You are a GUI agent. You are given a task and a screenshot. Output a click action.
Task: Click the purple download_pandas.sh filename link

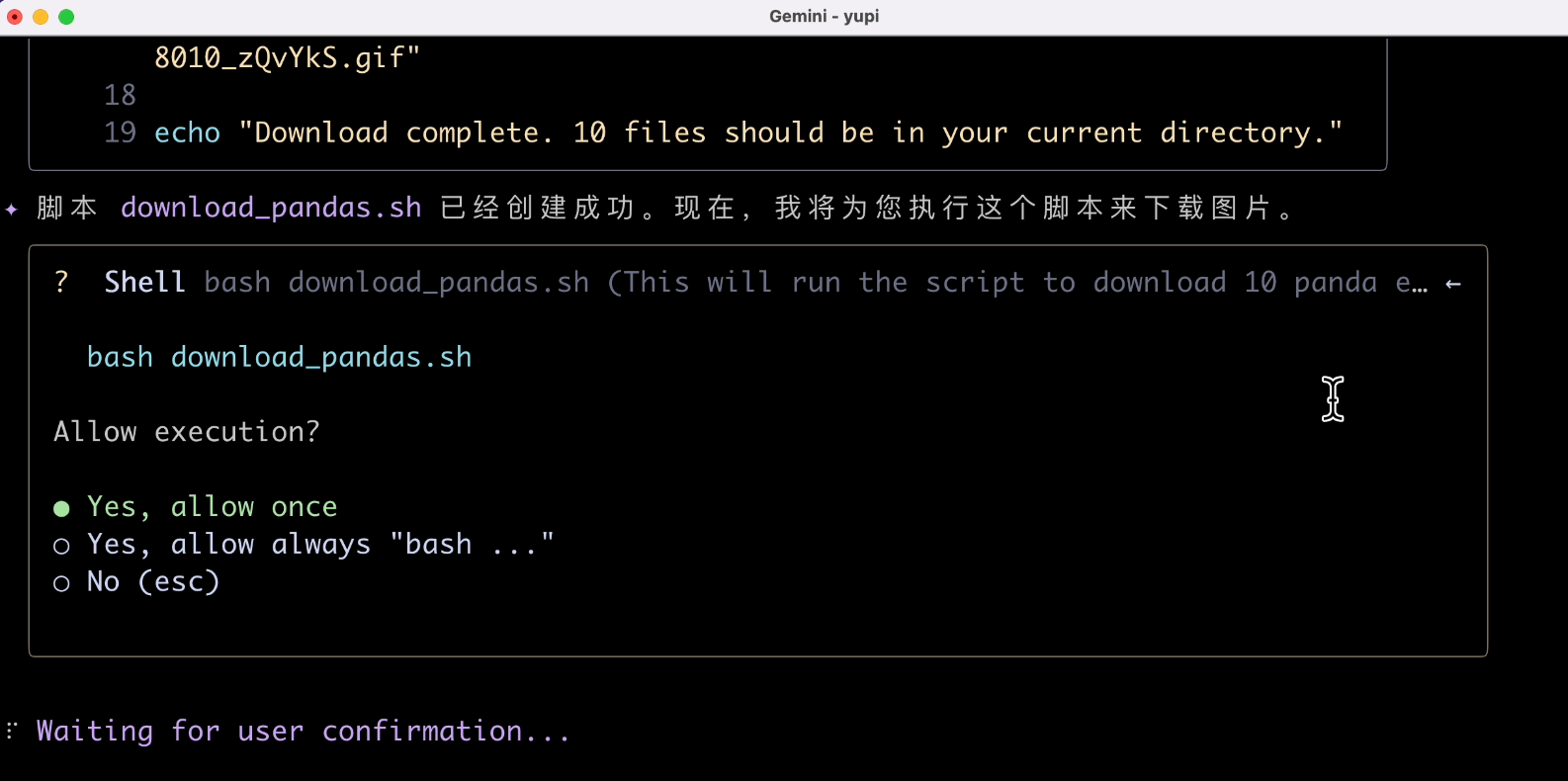(x=271, y=208)
